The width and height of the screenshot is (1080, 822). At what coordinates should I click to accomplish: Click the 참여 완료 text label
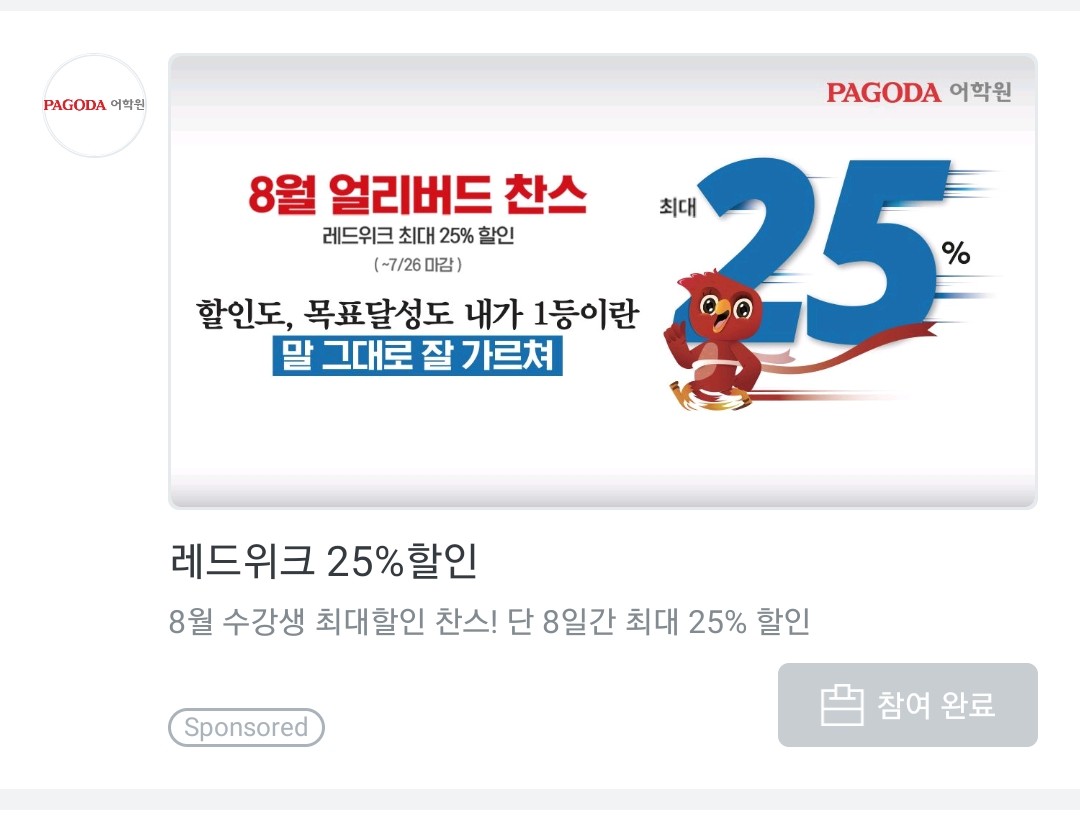pyautogui.click(x=935, y=705)
